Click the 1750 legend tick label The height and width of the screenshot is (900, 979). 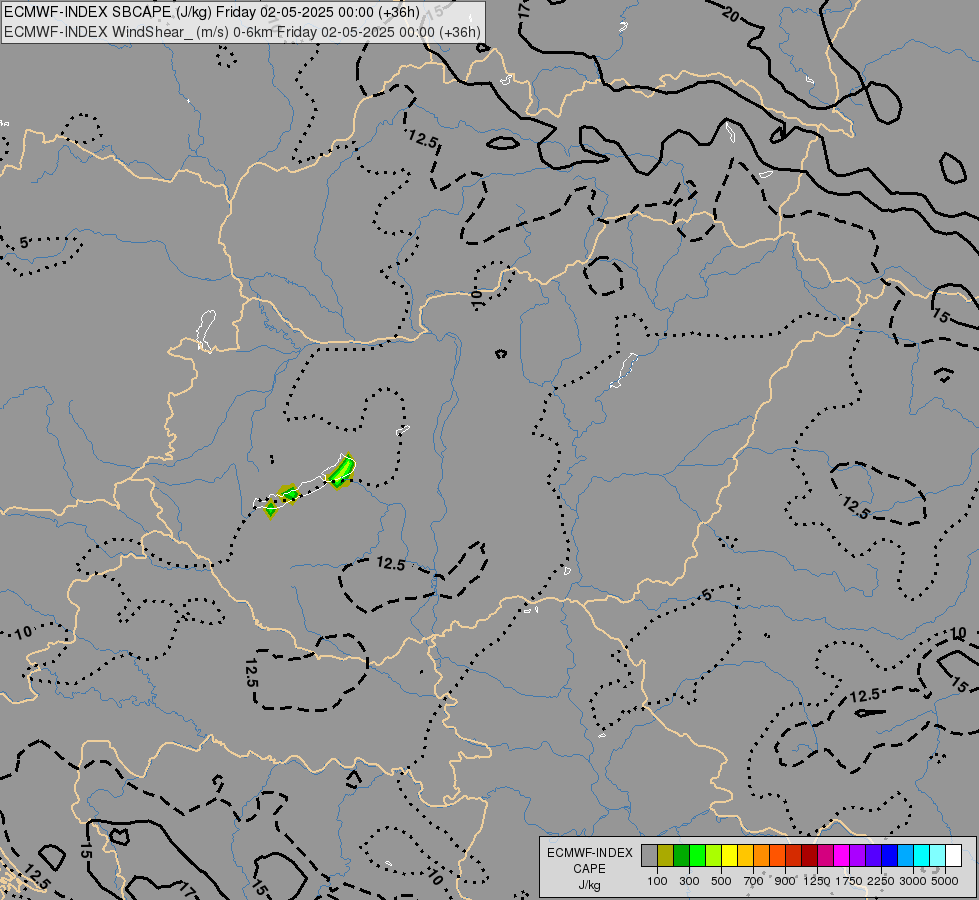pyautogui.click(x=850, y=881)
